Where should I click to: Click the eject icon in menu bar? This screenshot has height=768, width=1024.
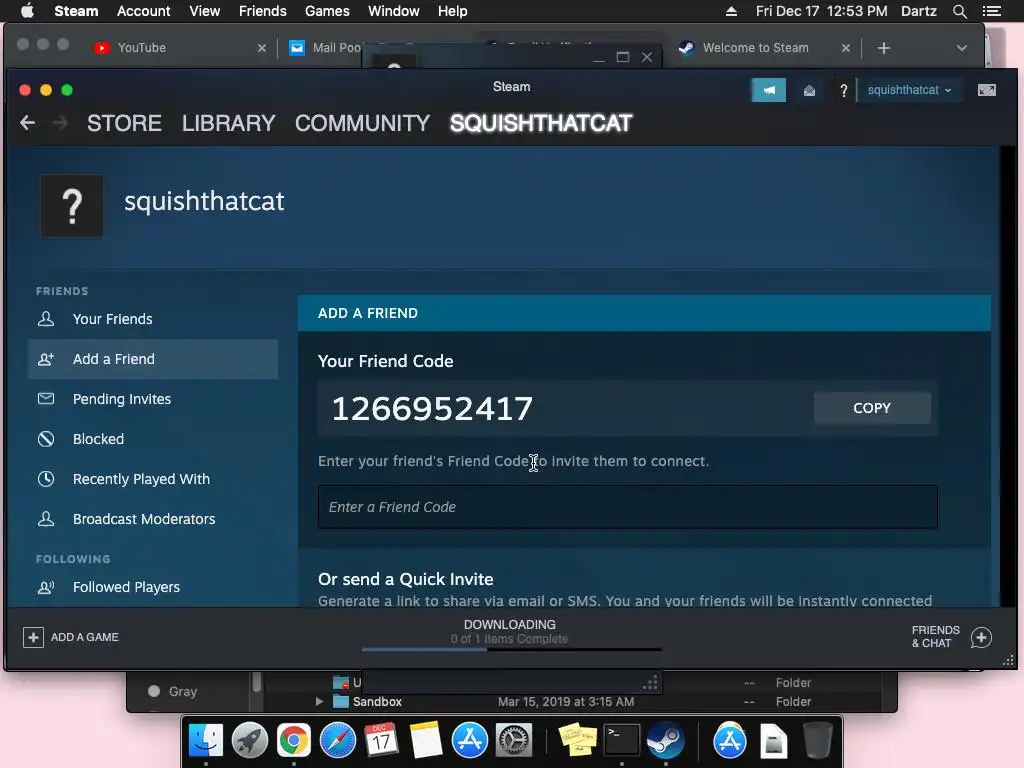pos(731,11)
